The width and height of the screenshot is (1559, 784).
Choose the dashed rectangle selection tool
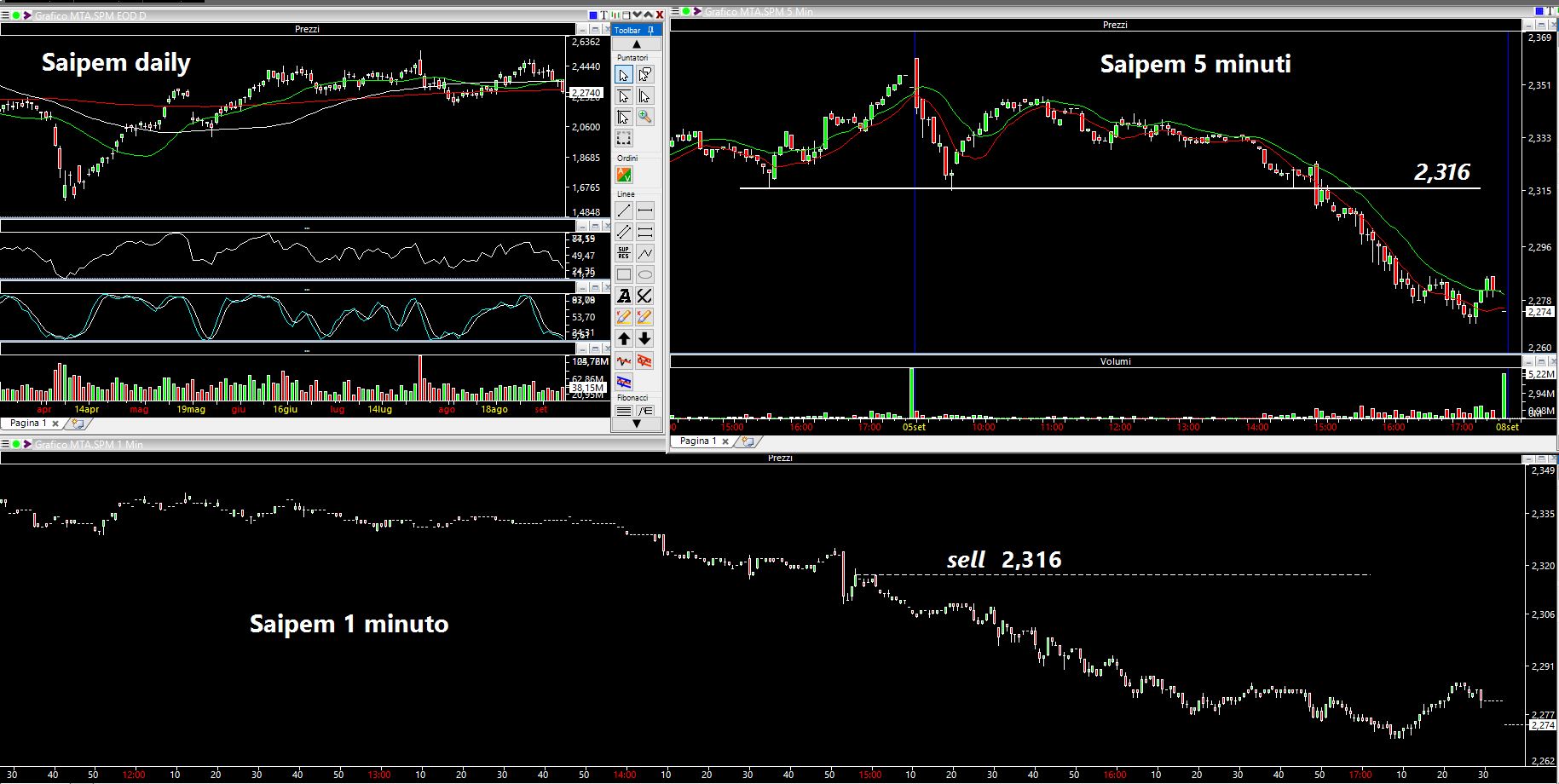tap(624, 138)
